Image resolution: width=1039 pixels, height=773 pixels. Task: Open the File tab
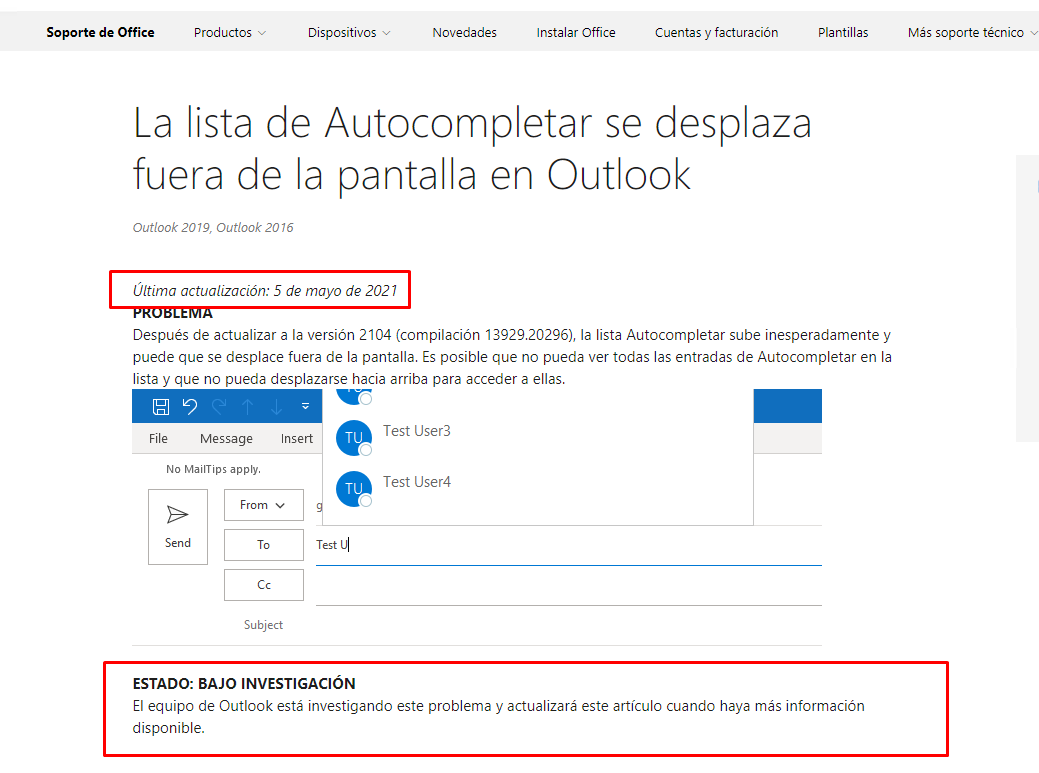coord(158,438)
